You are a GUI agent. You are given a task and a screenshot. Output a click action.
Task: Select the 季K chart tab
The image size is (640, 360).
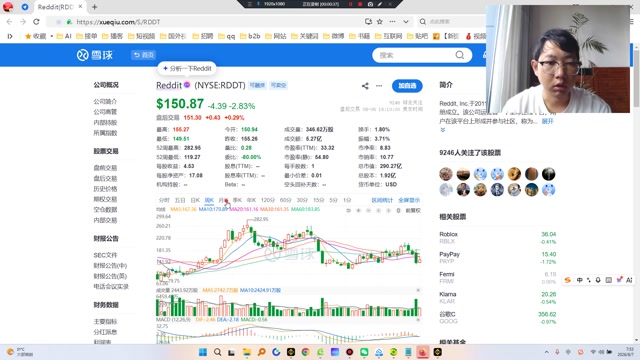[x=237, y=200]
